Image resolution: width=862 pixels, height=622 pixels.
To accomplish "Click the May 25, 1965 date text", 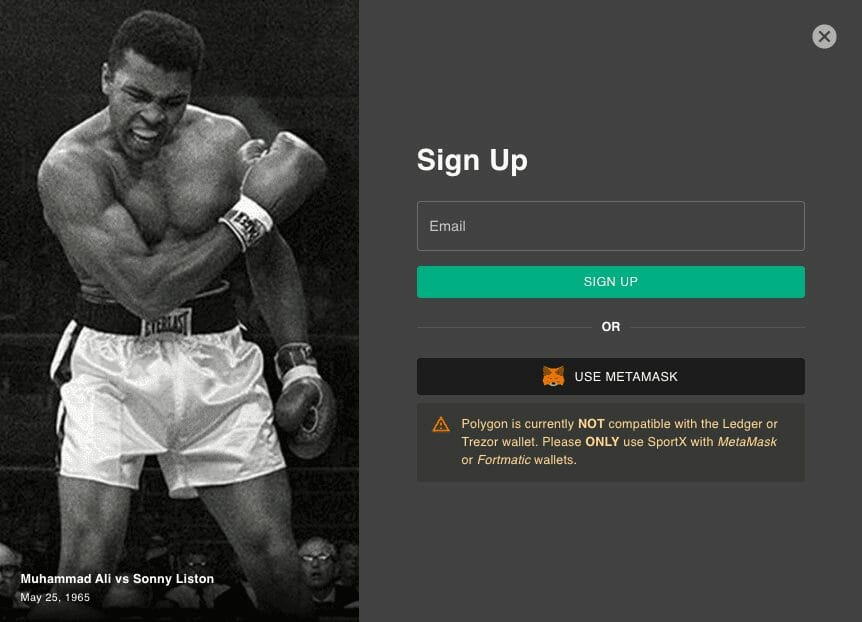I will click(55, 597).
